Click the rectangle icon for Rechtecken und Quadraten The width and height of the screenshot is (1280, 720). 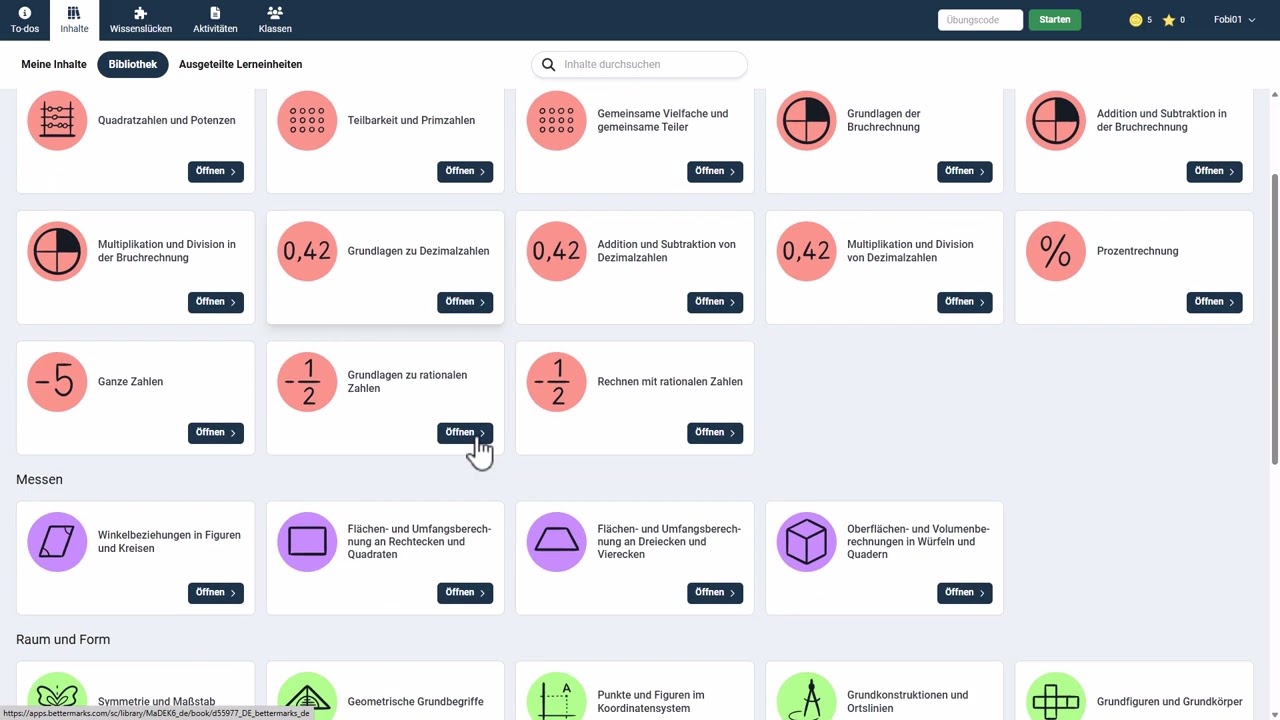pyautogui.click(x=307, y=542)
